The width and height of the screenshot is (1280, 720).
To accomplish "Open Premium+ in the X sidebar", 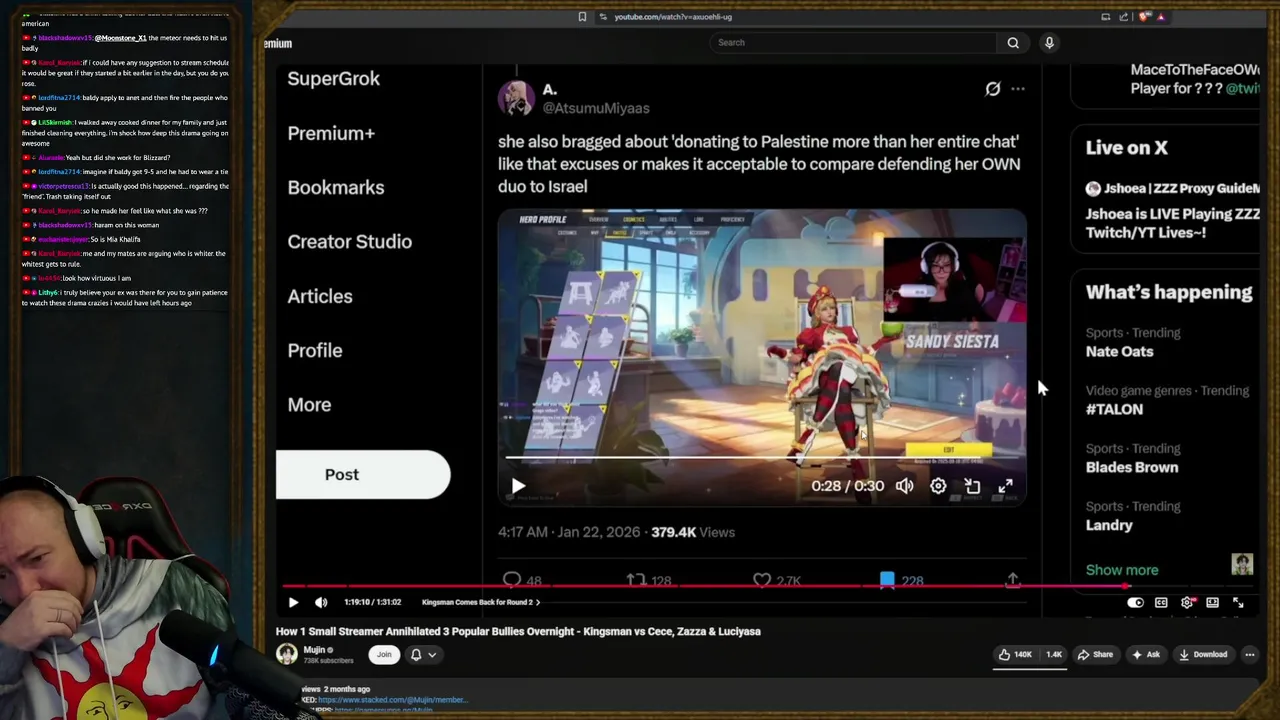I will tap(331, 133).
